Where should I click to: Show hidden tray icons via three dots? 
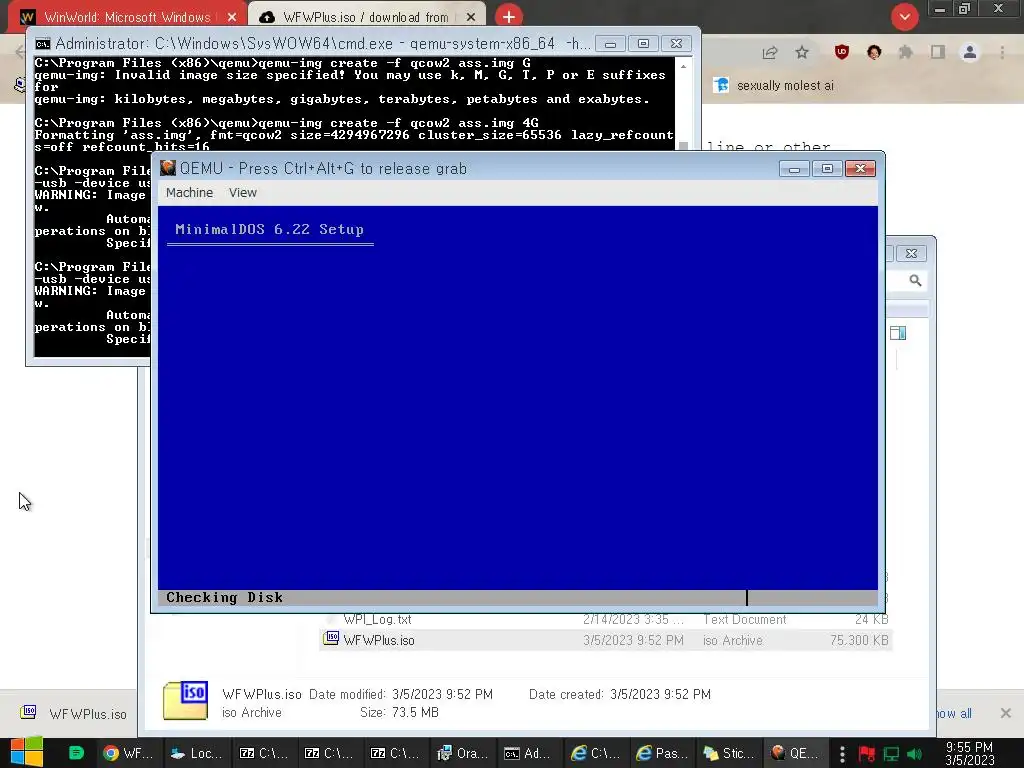(842, 754)
